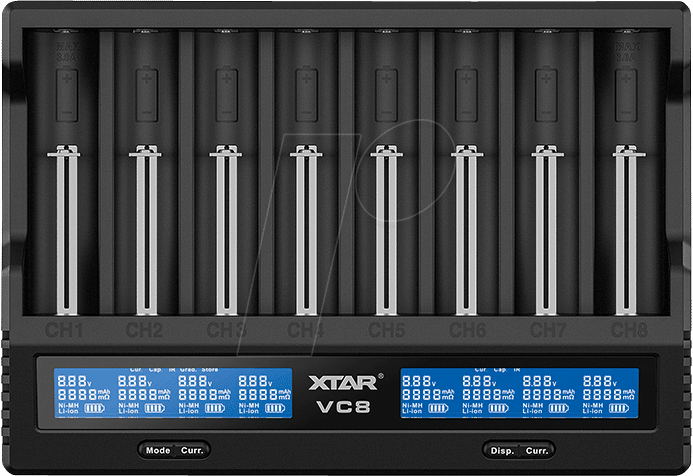Viewport: 693px width, 476px height.
Task: Click the battery polarity icon in CH3 slot
Action: tap(227, 94)
